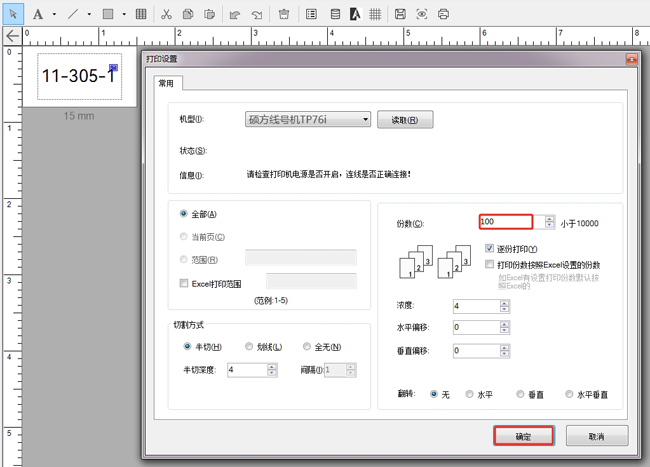Click the Excel打印范围 input field
Screen dimensions: 650x467
[311, 281]
